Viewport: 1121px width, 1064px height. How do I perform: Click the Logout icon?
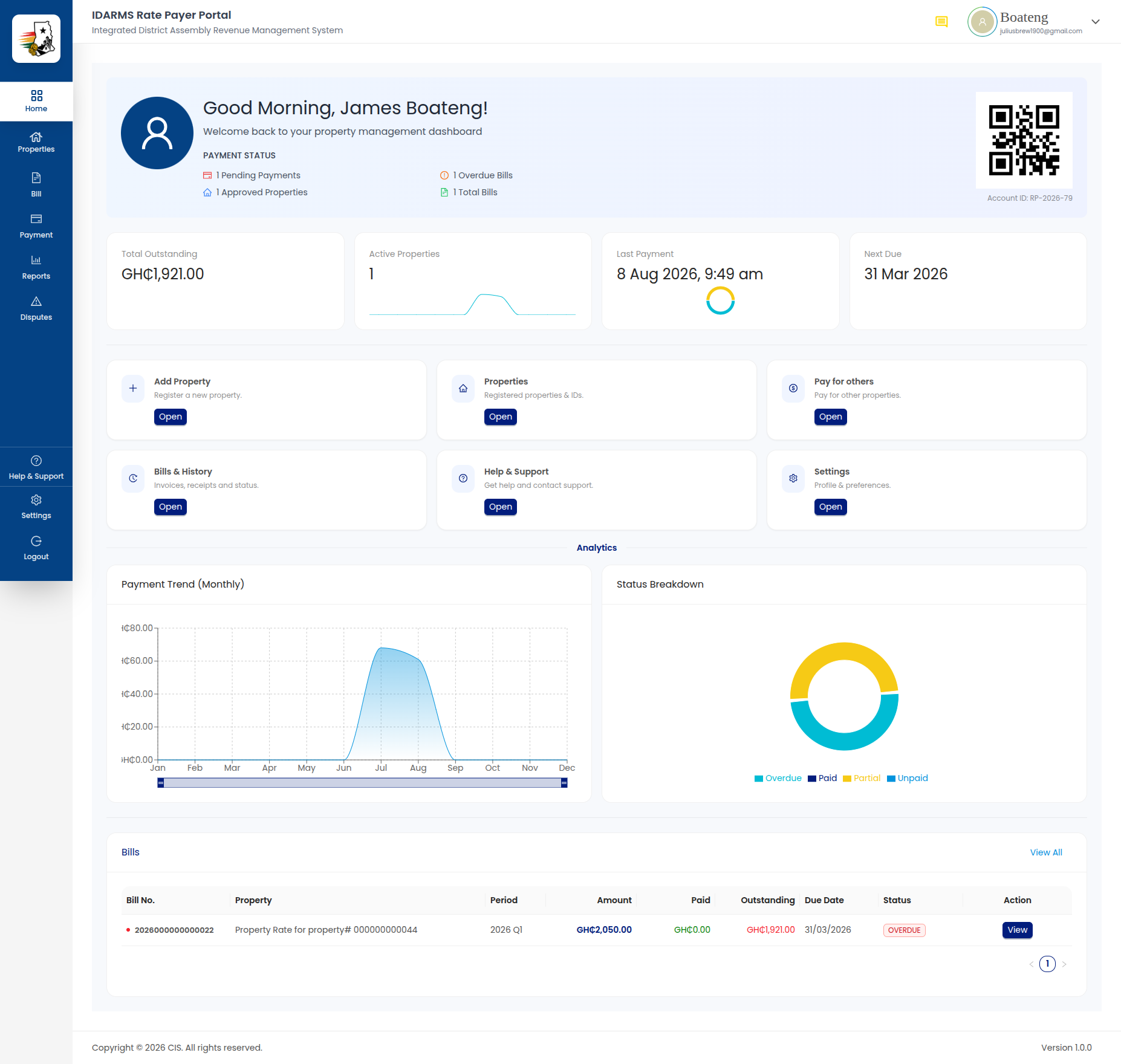coord(36,541)
